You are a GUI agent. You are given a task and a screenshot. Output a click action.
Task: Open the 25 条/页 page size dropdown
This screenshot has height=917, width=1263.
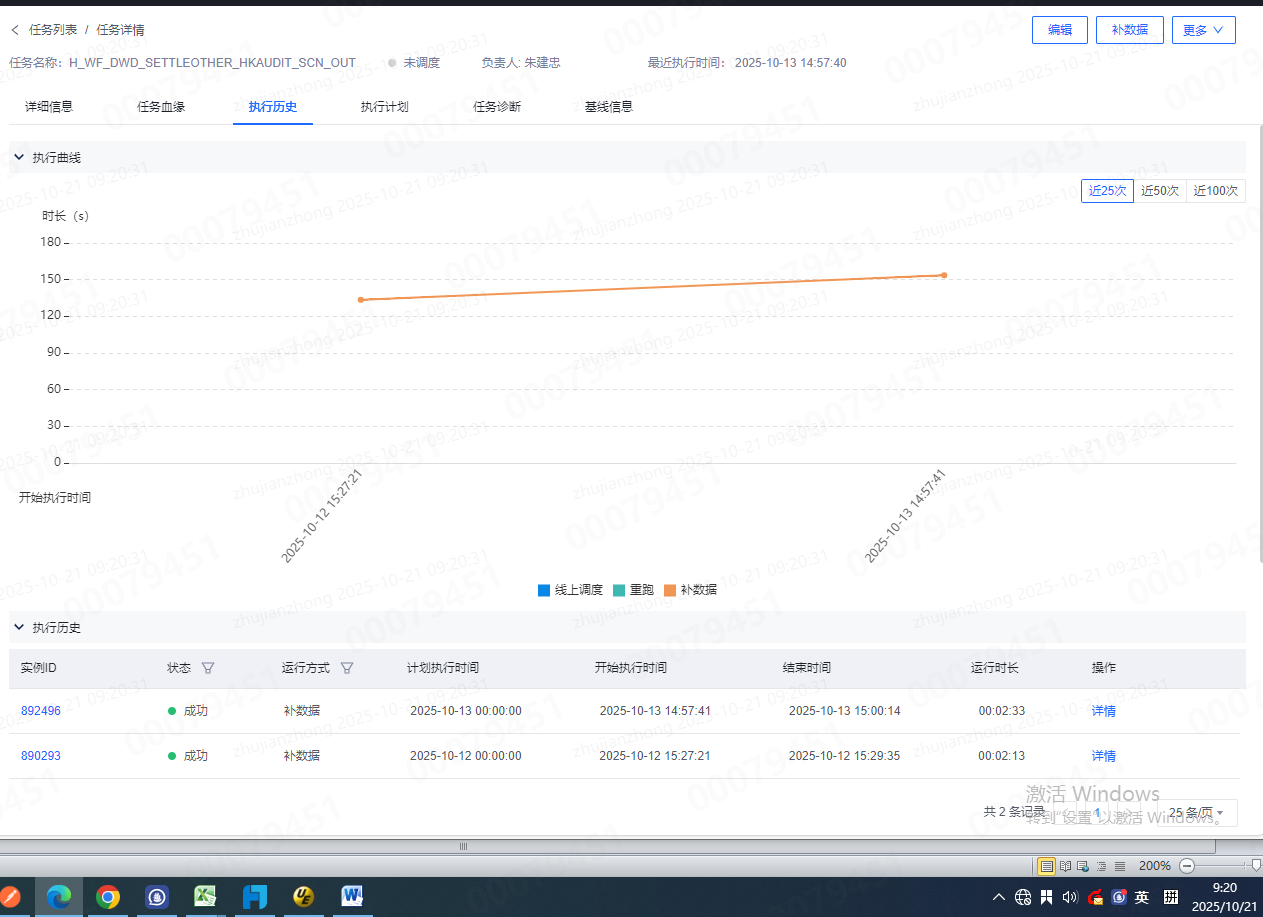1198,813
